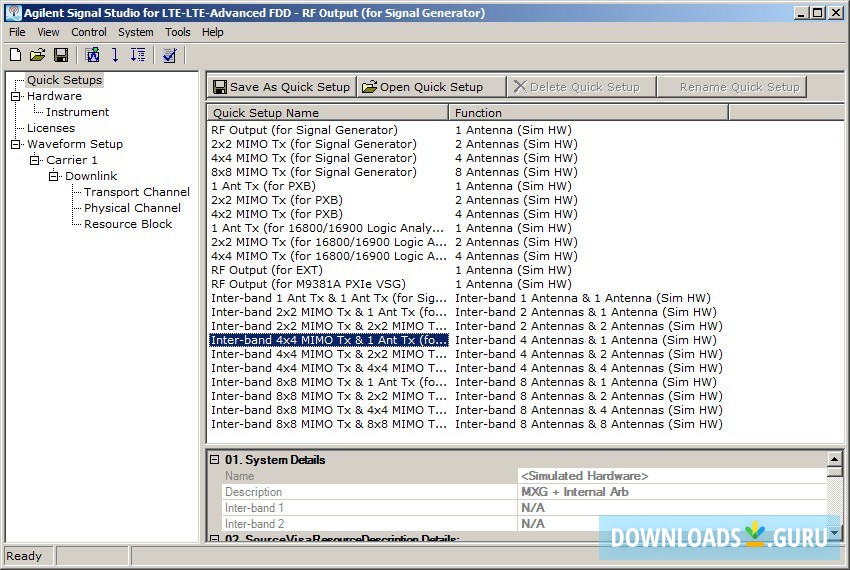Collapse the 01. System Details section

214,460
